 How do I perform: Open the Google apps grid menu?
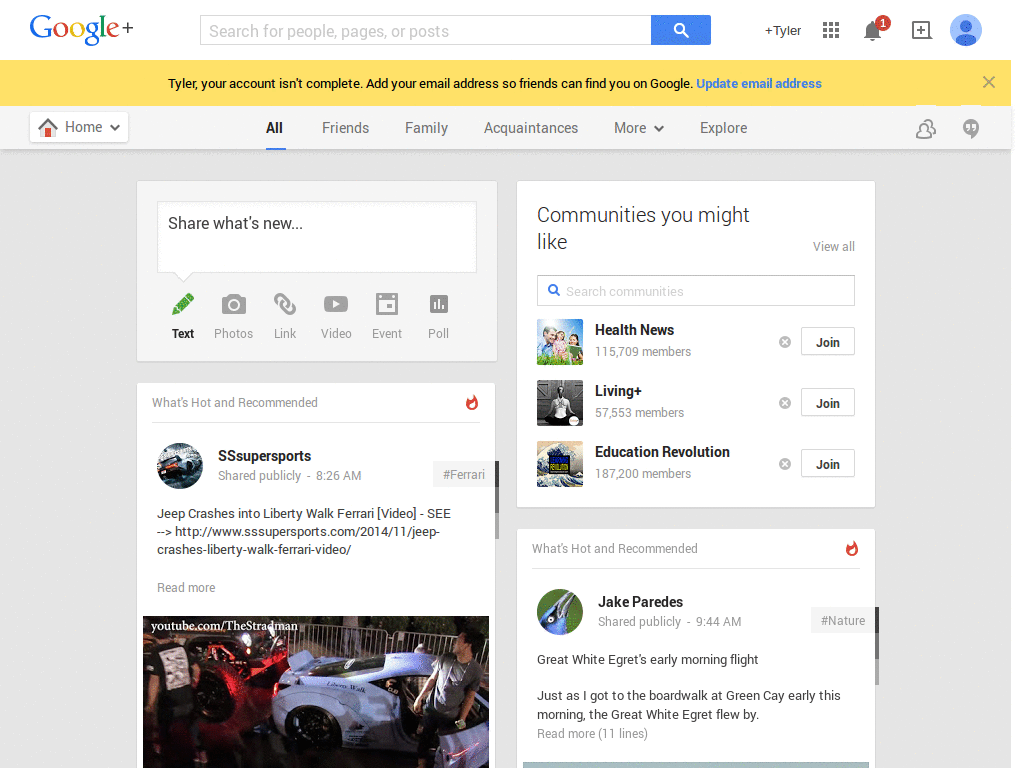pyautogui.click(x=830, y=30)
